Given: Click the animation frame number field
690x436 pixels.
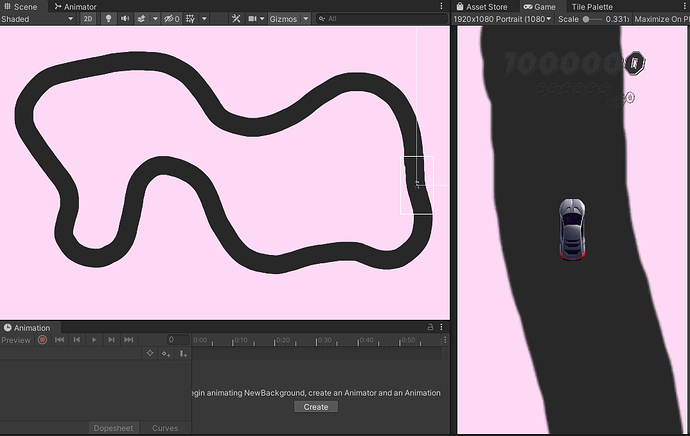Looking at the screenshot, I should (x=178, y=340).
